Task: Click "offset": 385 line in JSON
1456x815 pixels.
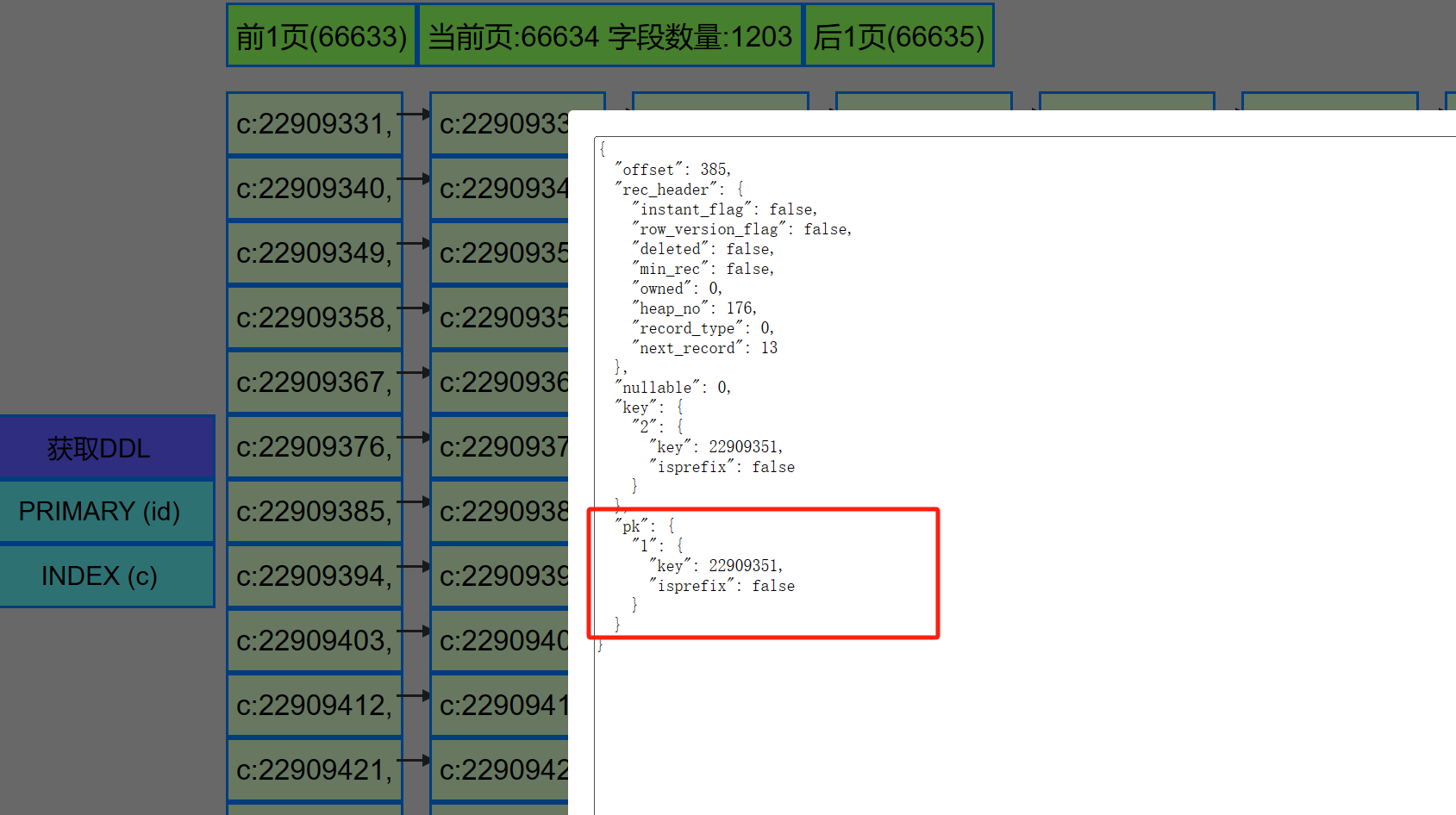Action: [x=672, y=170]
